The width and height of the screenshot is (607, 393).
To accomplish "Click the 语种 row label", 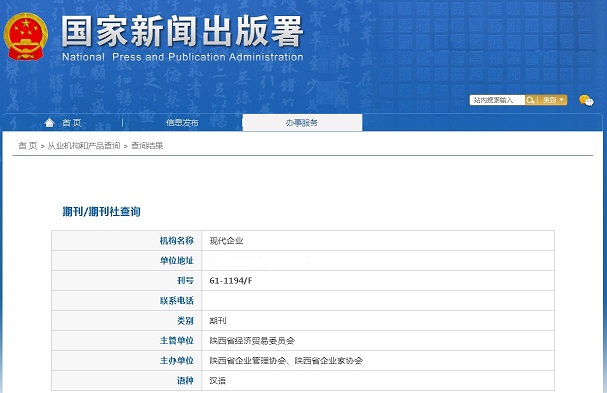I will coord(185,381).
